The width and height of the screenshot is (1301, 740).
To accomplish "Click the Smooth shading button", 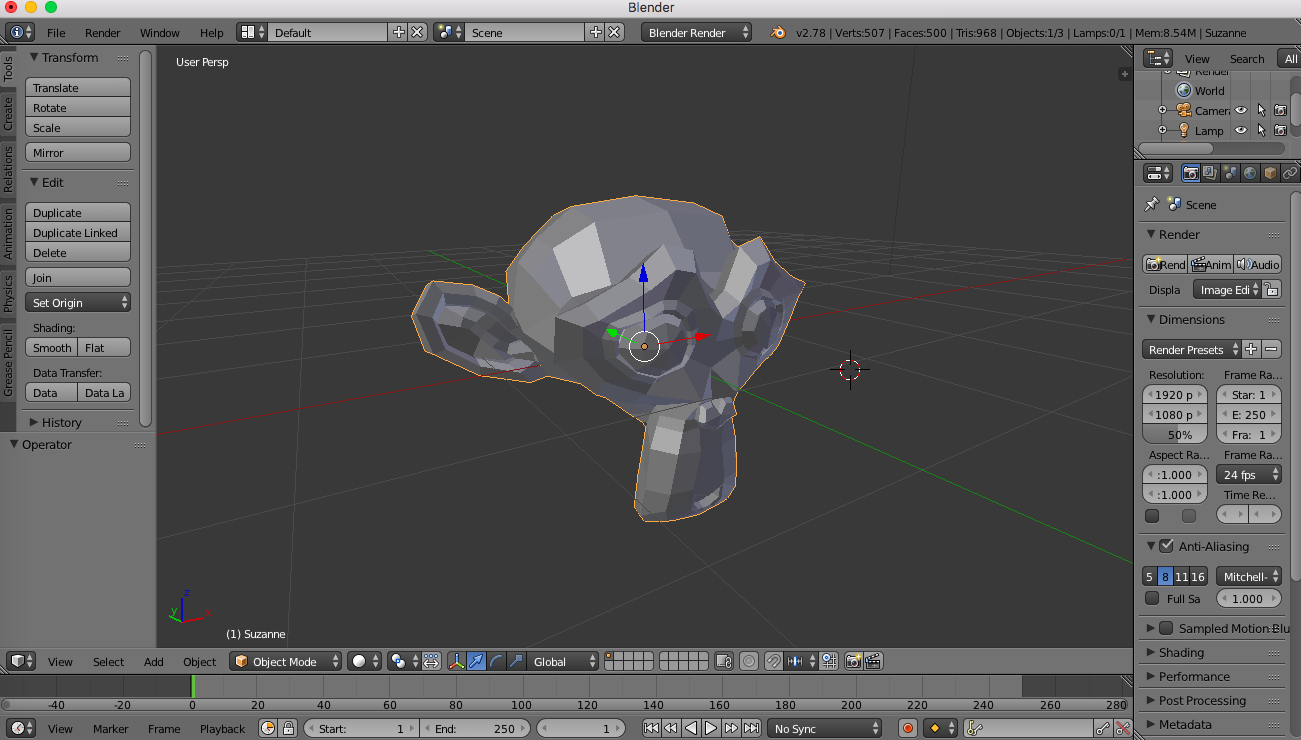I will point(52,348).
